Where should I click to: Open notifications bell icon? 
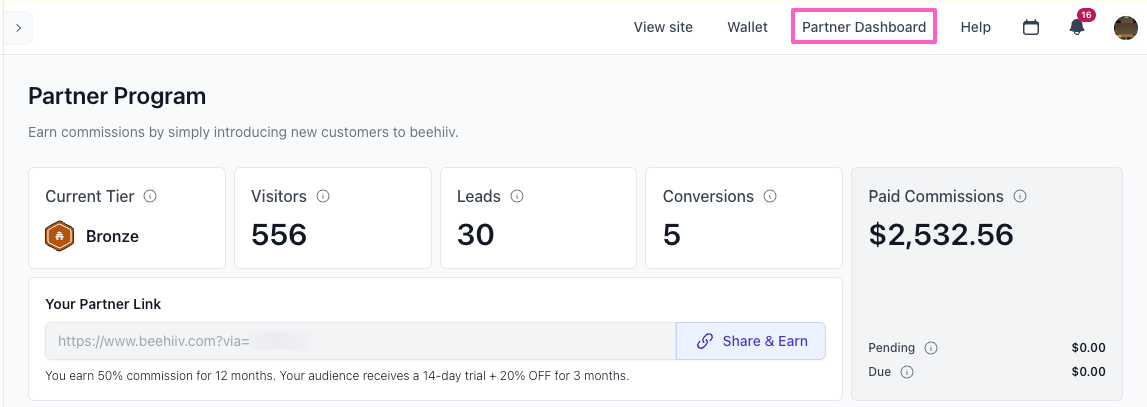(x=1077, y=28)
